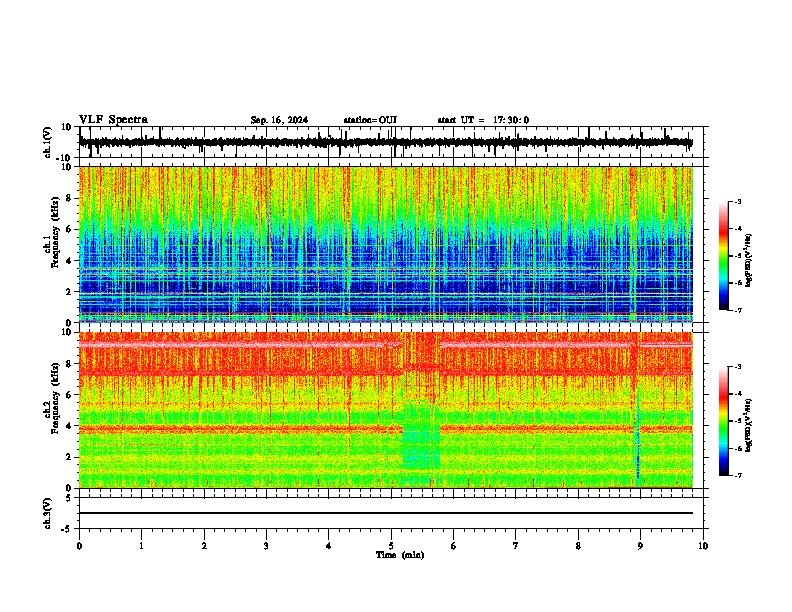Click the blue vertical dropout in ch.2 near minute 9
Screen dimensions: 792x612
[637, 439]
